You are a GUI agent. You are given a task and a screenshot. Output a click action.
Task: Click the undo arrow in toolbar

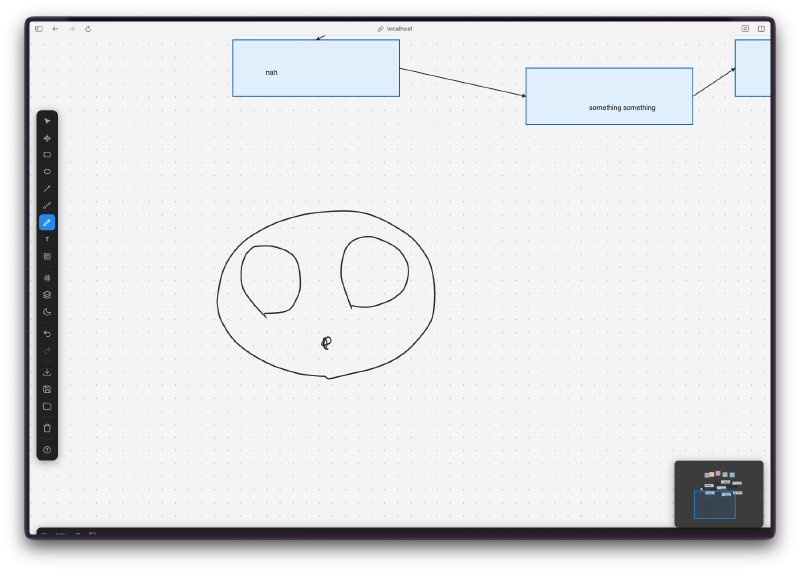(x=47, y=333)
